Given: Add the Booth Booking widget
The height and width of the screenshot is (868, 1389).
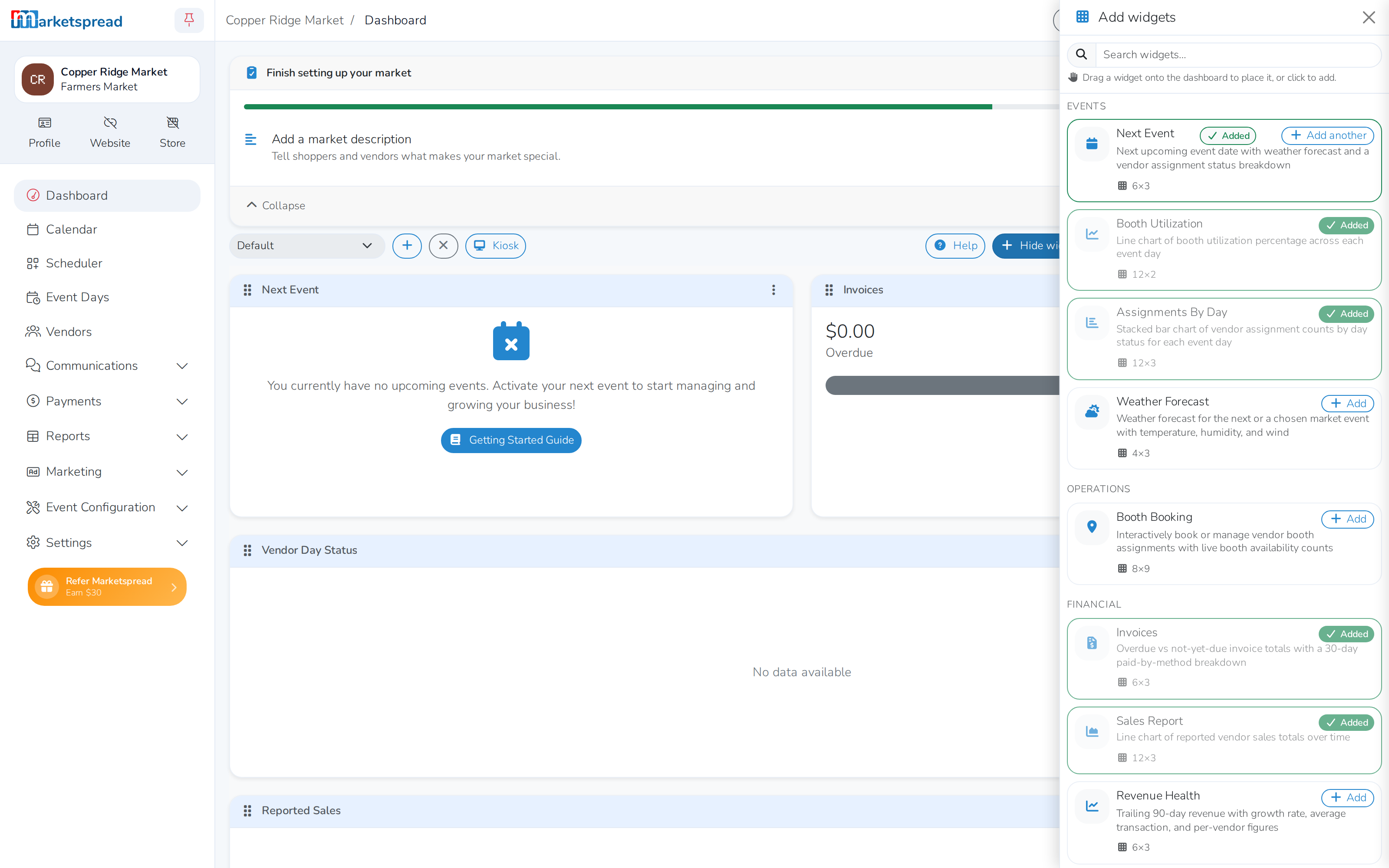Looking at the screenshot, I should (1347, 519).
